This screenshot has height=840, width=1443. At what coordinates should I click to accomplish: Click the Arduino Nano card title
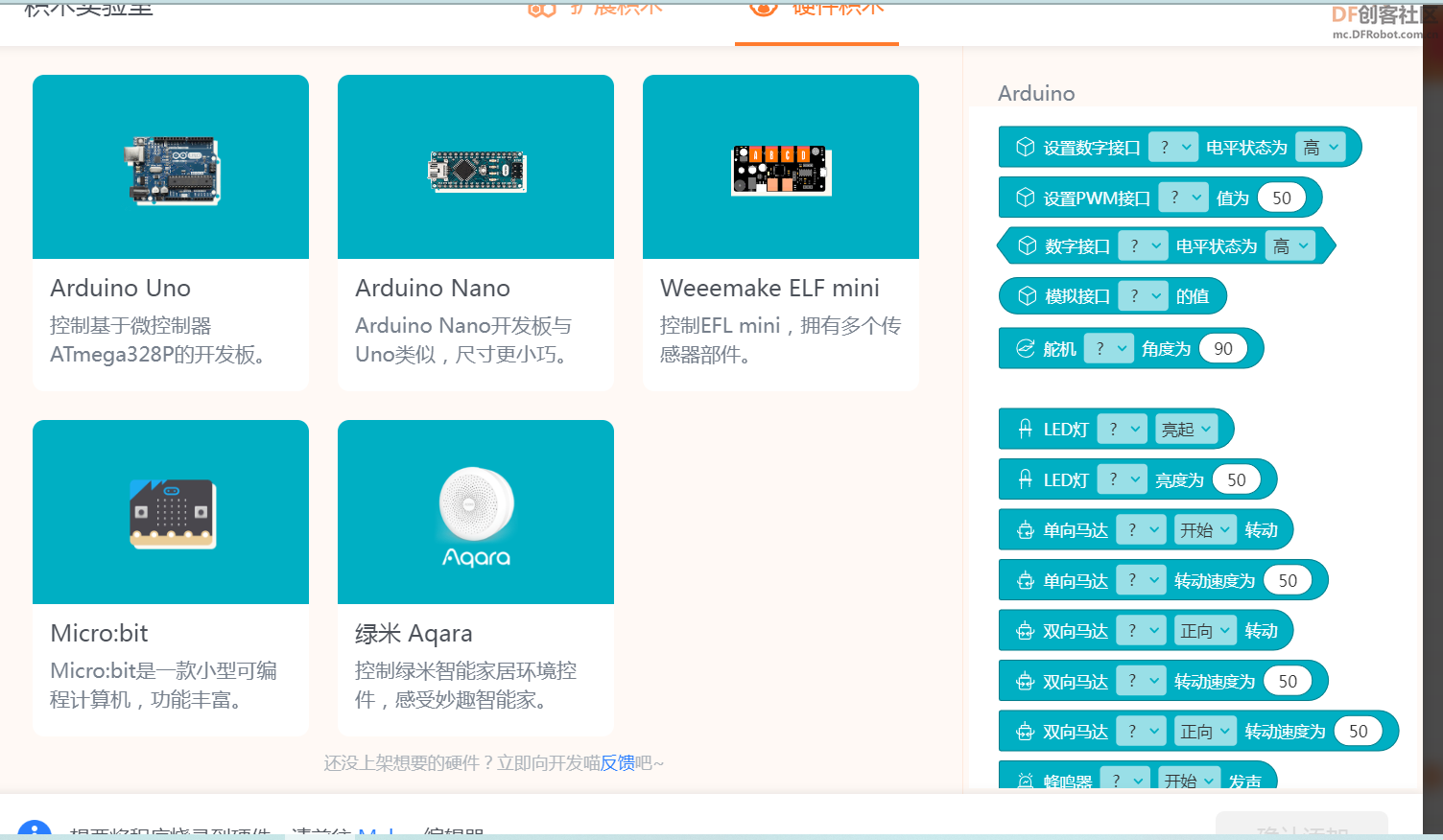[433, 288]
